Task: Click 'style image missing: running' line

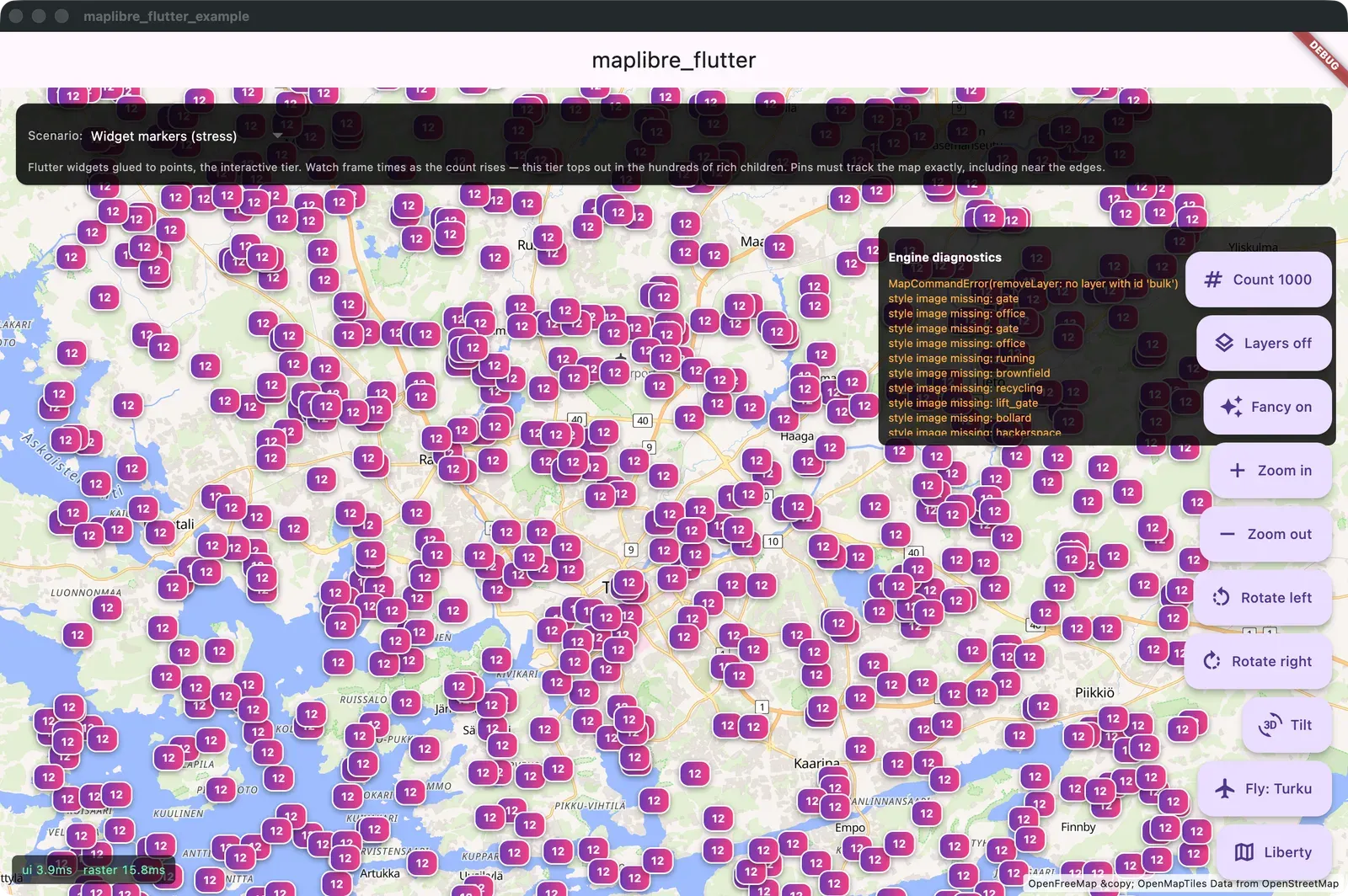Action: point(961,358)
